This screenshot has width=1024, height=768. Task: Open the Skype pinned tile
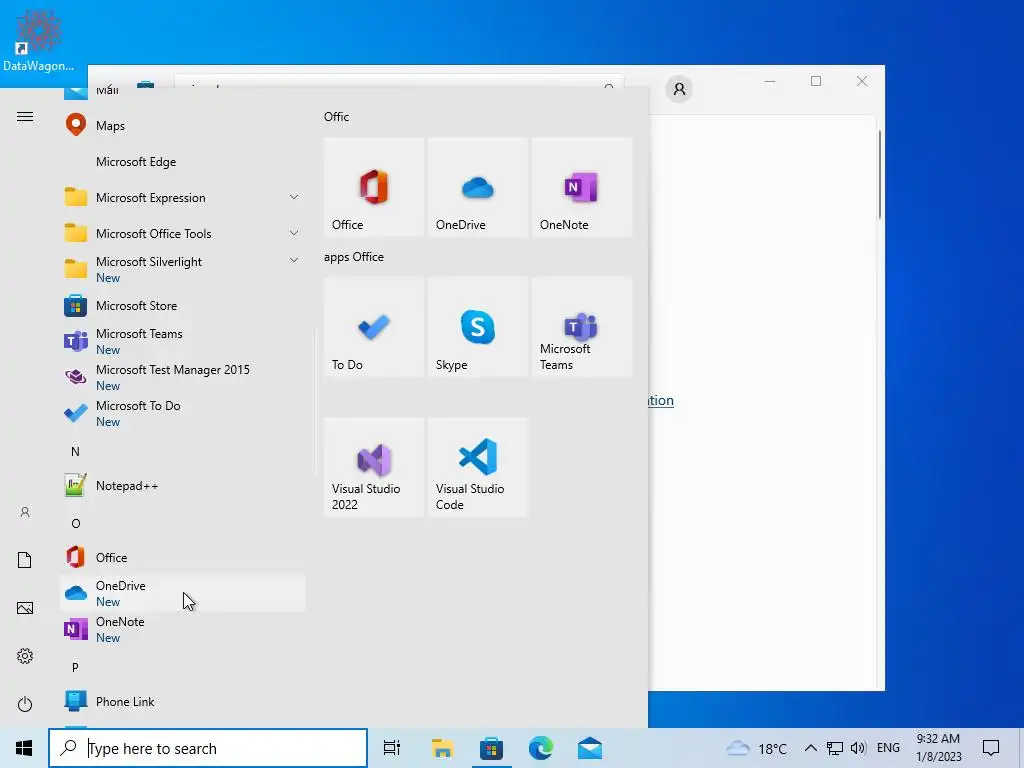[x=477, y=327]
